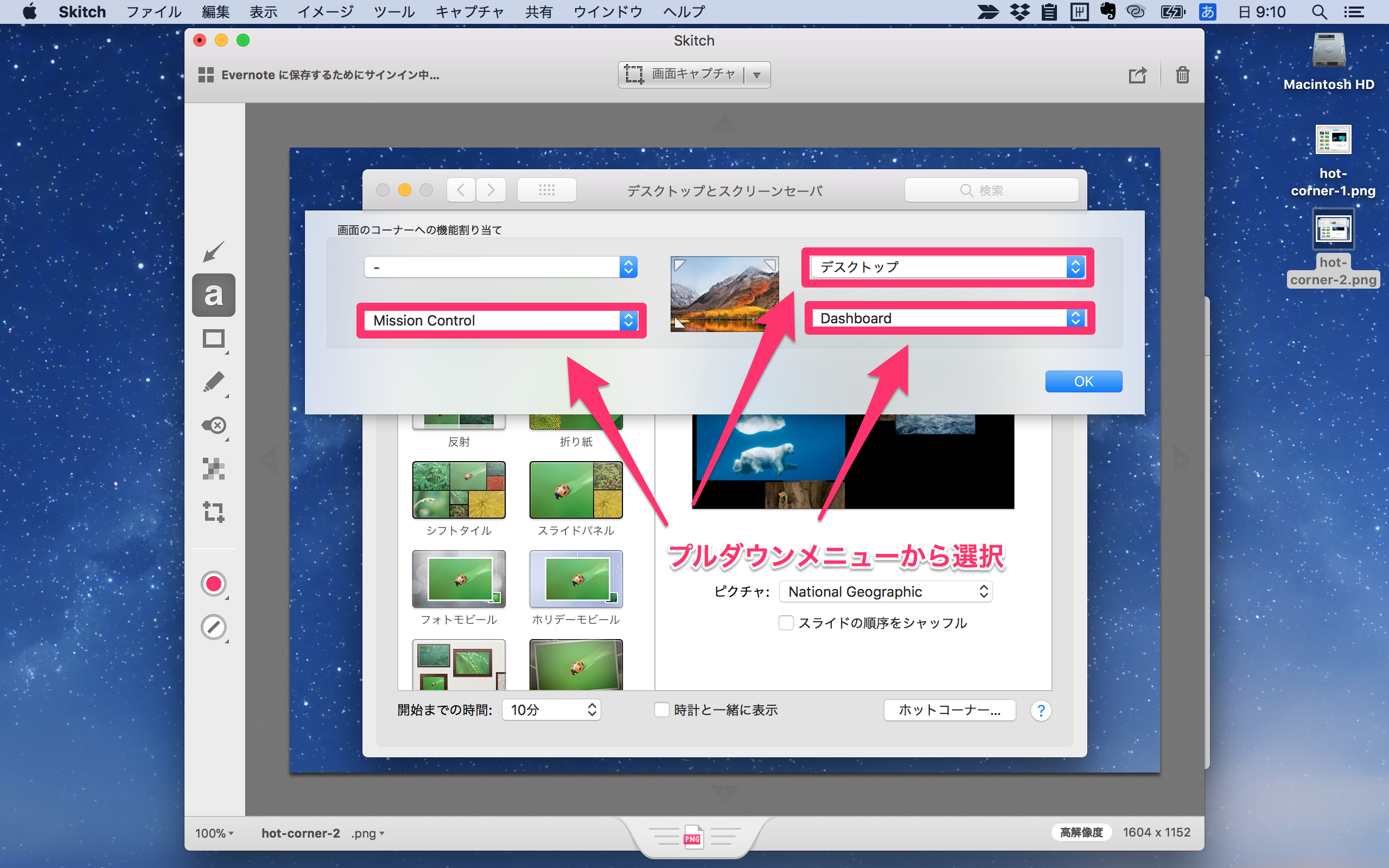The image size is (1389, 868).
Task: Pick the Marker highlighter tool
Action: (x=214, y=382)
